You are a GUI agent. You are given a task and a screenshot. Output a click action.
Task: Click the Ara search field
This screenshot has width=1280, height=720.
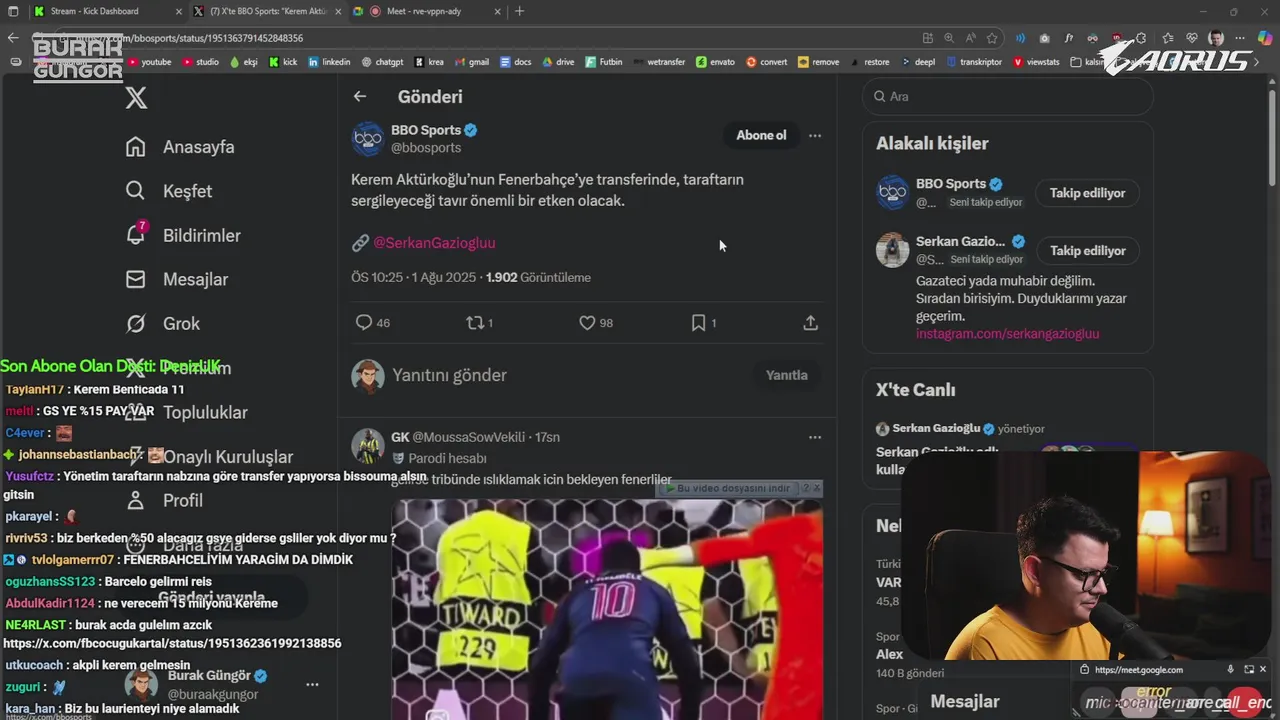[x=1008, y=97]
